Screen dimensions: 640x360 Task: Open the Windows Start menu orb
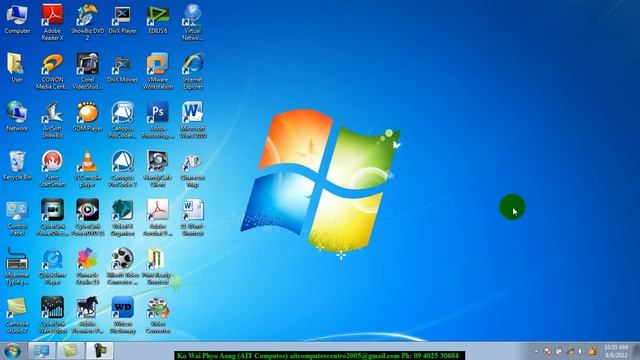(x=12, y=351)
